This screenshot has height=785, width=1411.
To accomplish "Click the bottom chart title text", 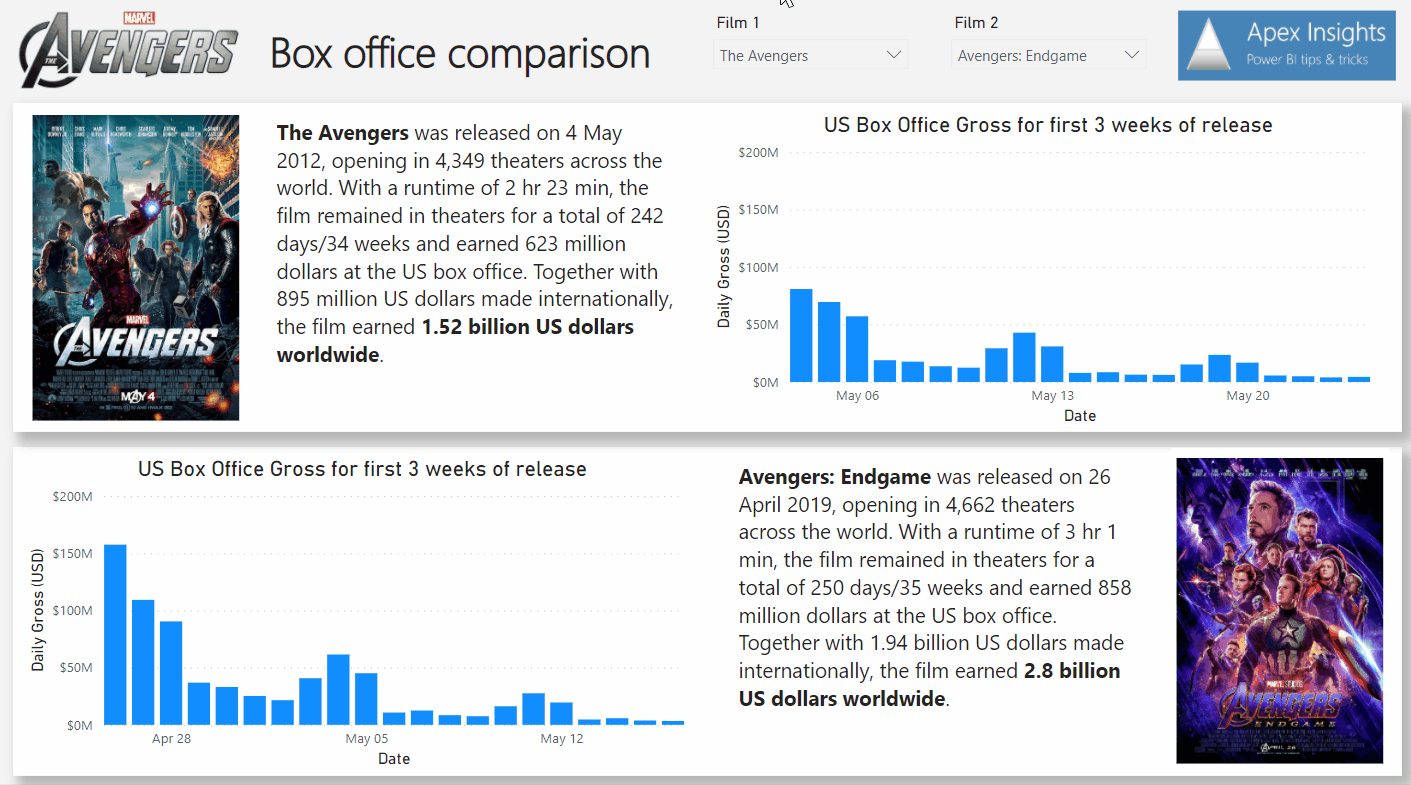I will click(x=362, y=469).
